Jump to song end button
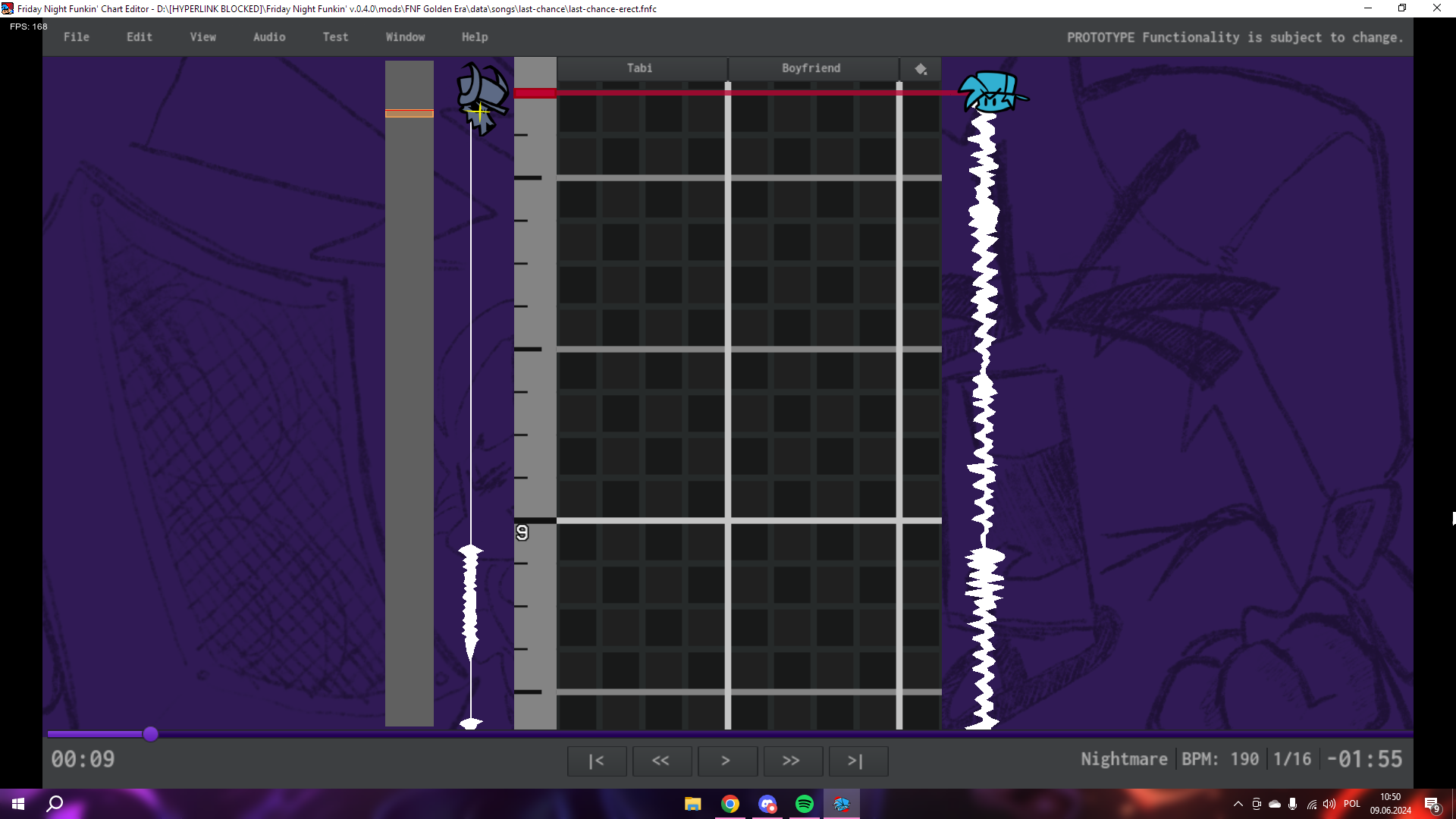This screenshot has width=1456, height=819. [x=858, y=761]
